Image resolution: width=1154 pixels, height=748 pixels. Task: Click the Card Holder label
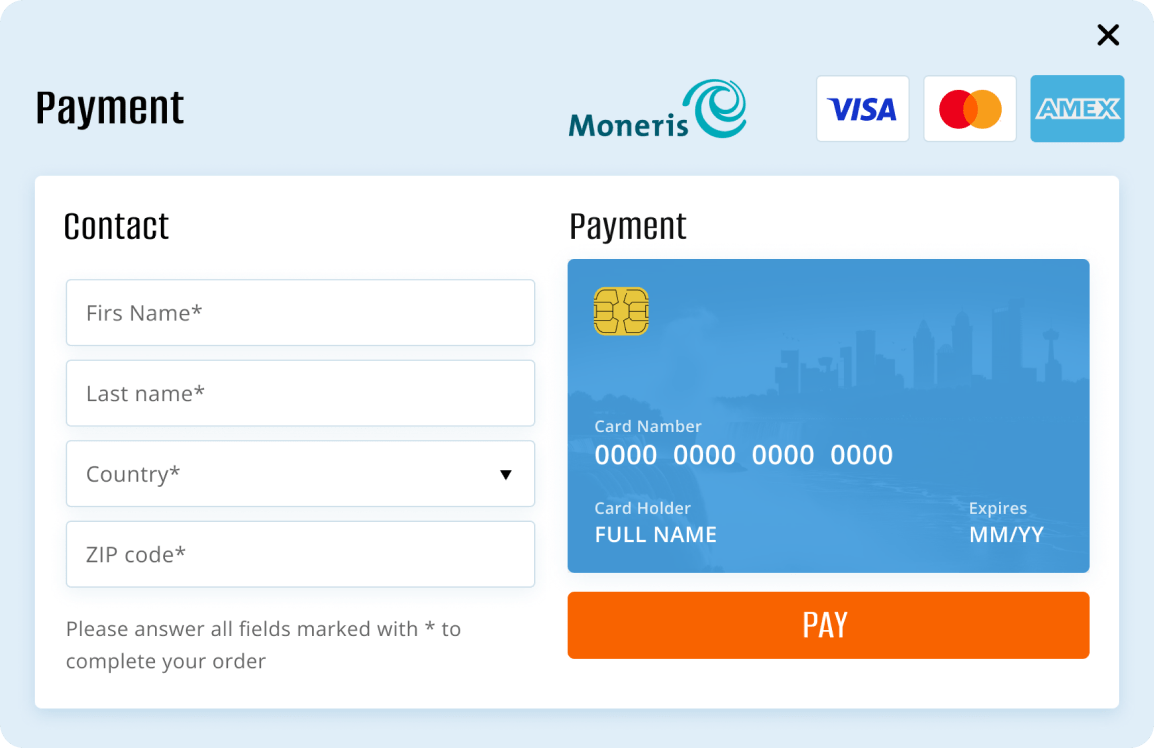pos(642,509)
